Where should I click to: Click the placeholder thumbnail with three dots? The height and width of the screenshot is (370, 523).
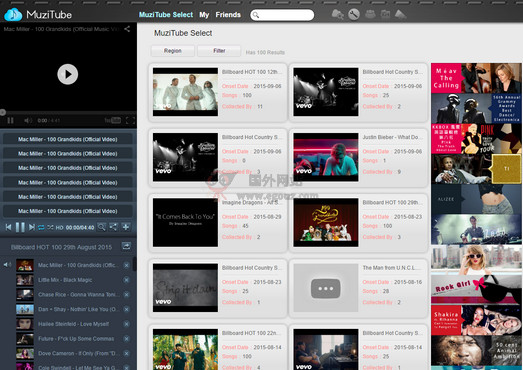click(326, 288)
